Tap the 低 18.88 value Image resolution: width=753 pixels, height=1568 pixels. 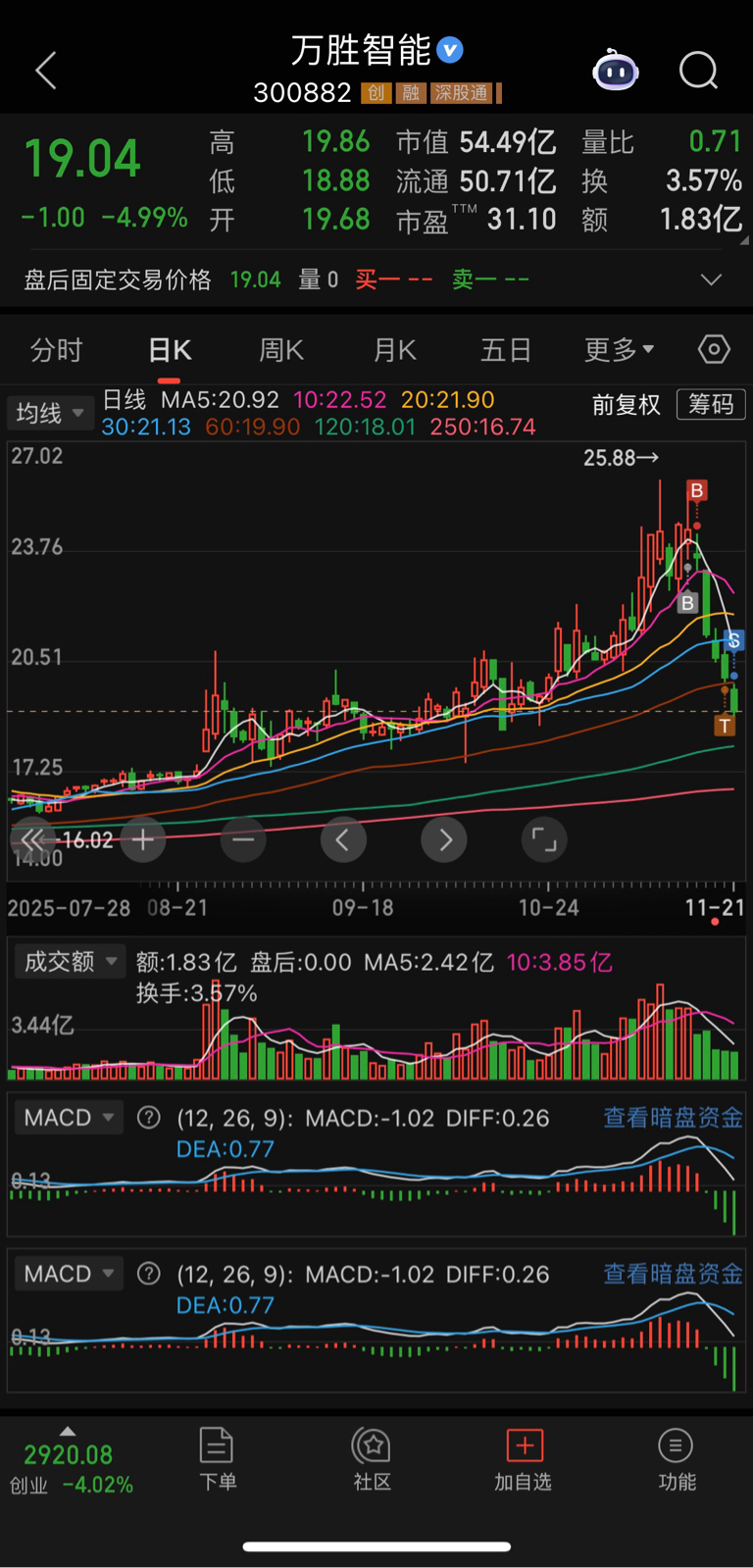click(336, 180)
